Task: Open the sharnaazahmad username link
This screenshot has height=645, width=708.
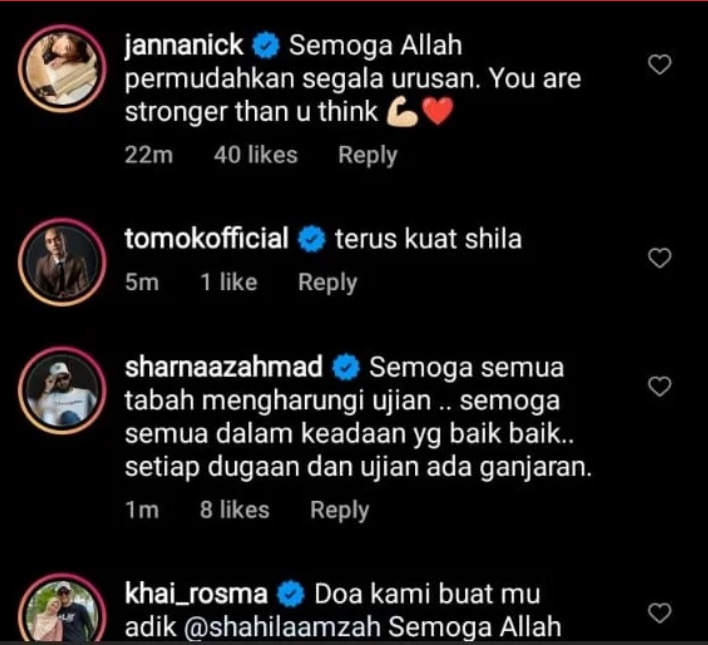Action: pyautogui.click(x=224, y=367)
